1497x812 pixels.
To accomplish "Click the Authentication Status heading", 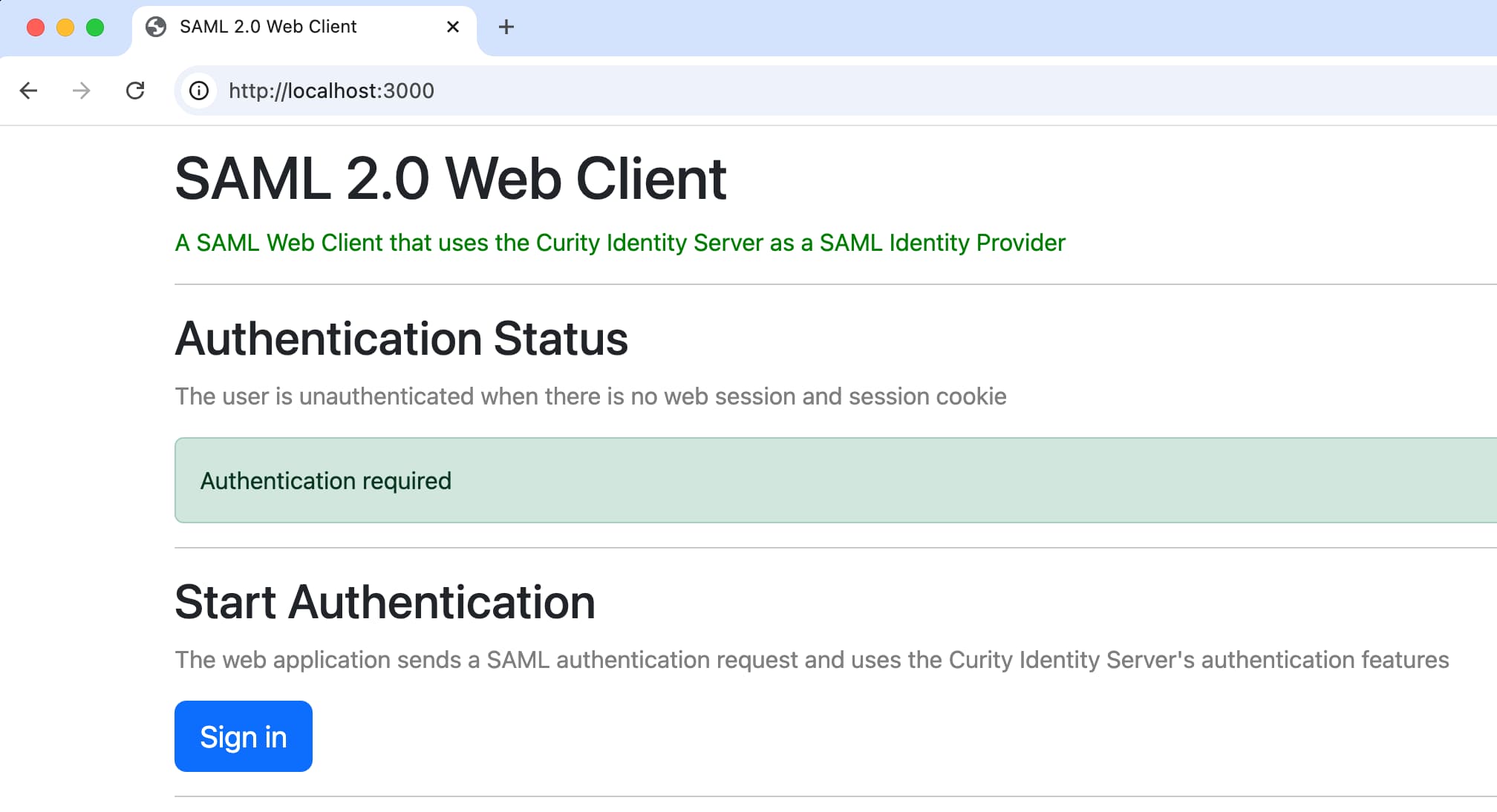I will coord(401,338).
